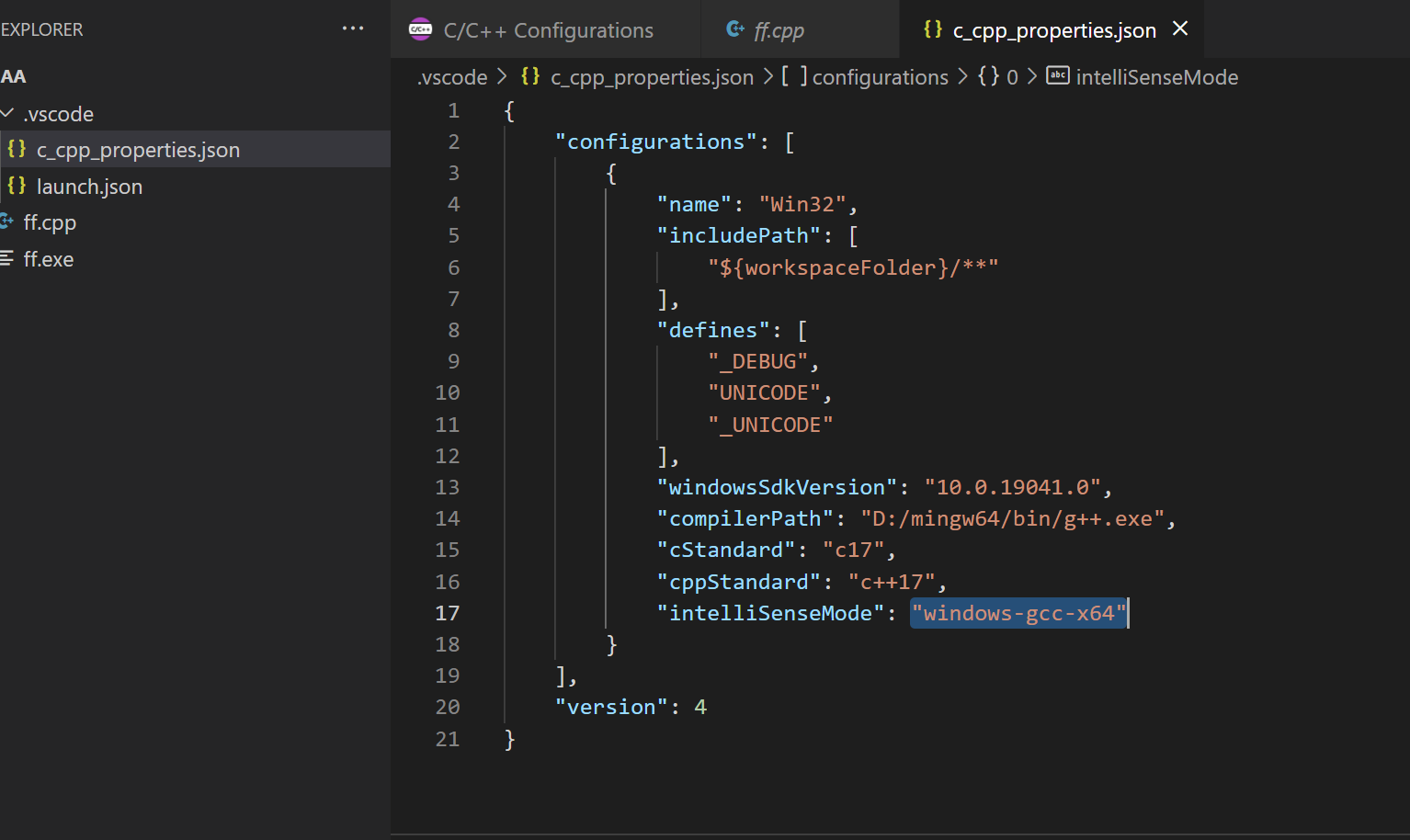Click the C++ icon on the ff.cpp tab

[x=734, y=28]
